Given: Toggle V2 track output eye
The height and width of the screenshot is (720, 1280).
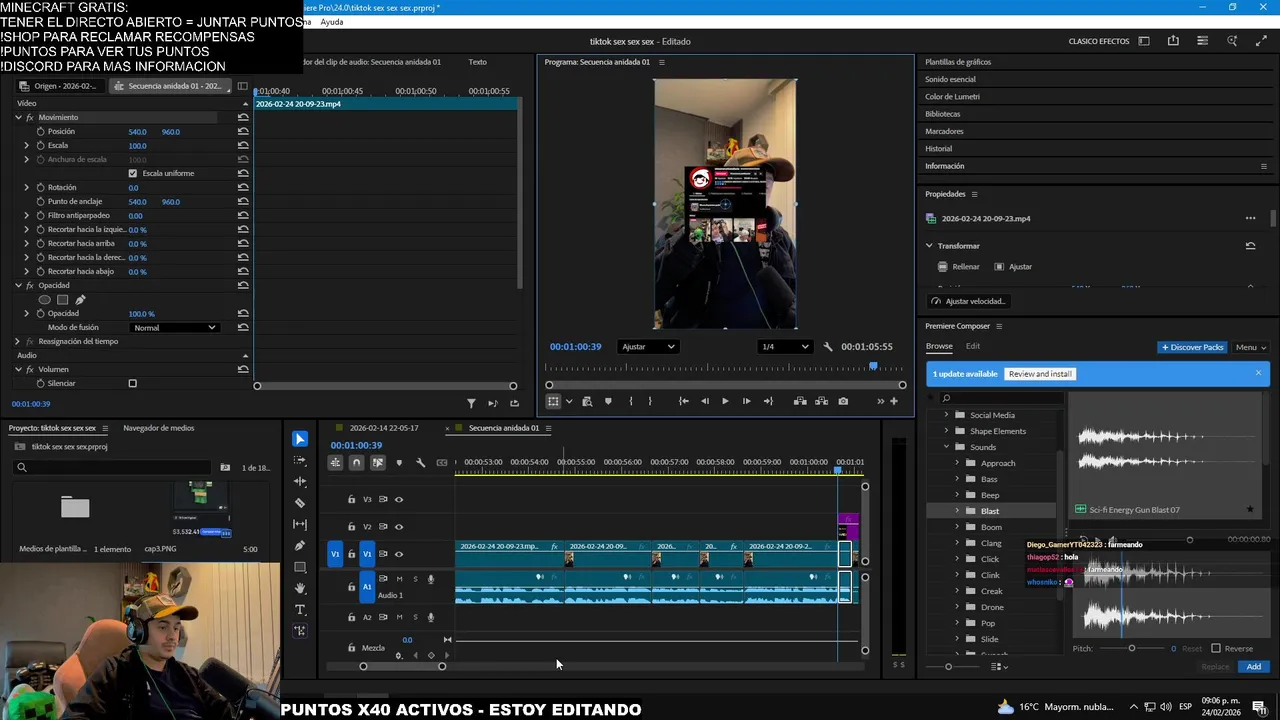Looking at the screenshot, I should click(x=399, y=527).
